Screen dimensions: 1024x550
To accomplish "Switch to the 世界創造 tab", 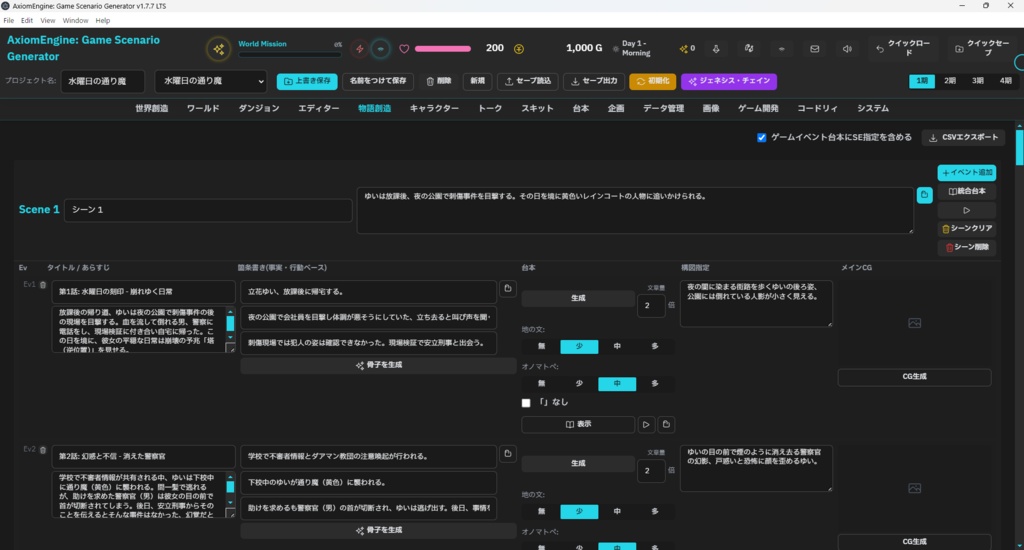I will tap(152, 108).
